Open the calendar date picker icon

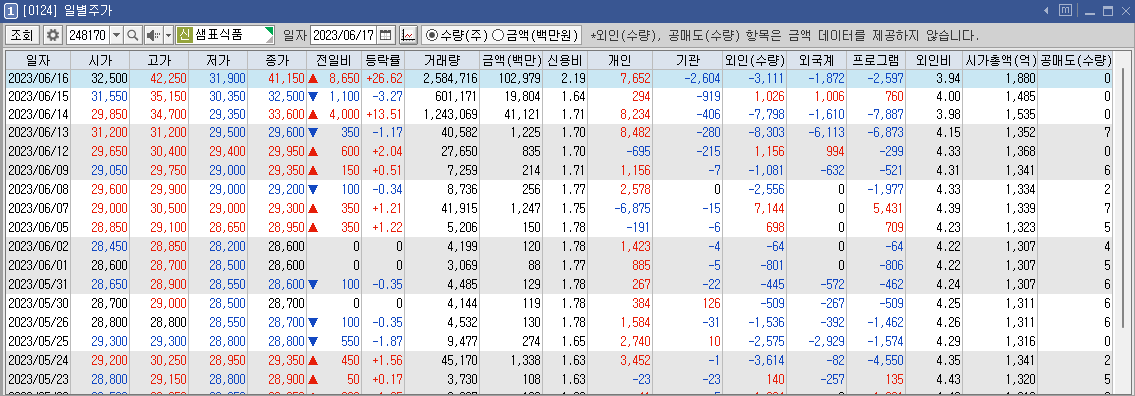(x=386, y=34)
